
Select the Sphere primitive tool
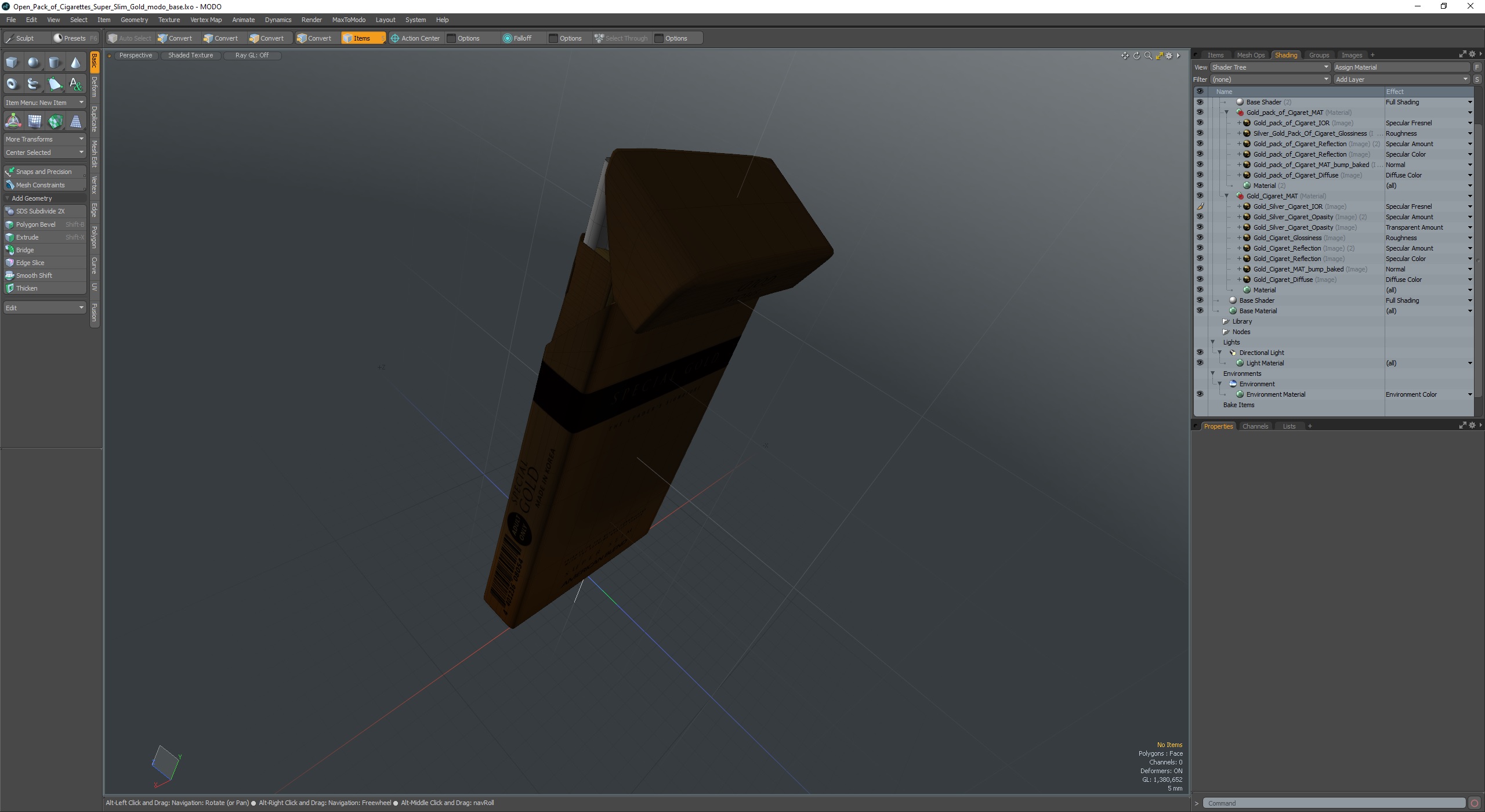34,63
